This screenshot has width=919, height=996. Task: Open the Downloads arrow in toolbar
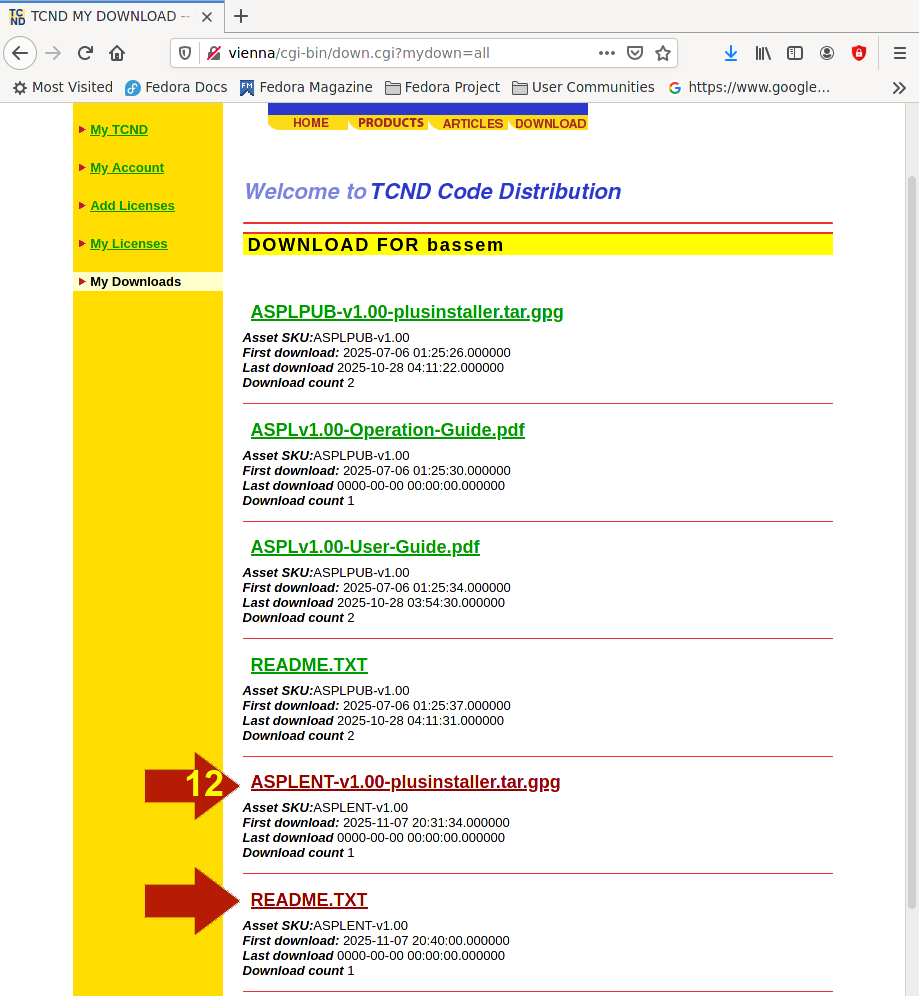[731, 53]
